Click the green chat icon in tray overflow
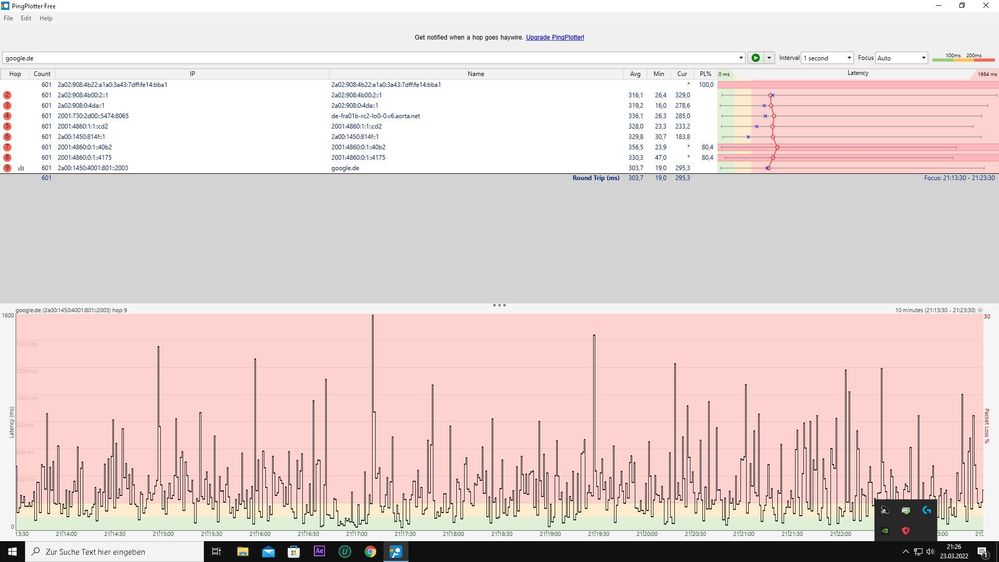Viewport: 999px width, 562px height. pos(905,510)
